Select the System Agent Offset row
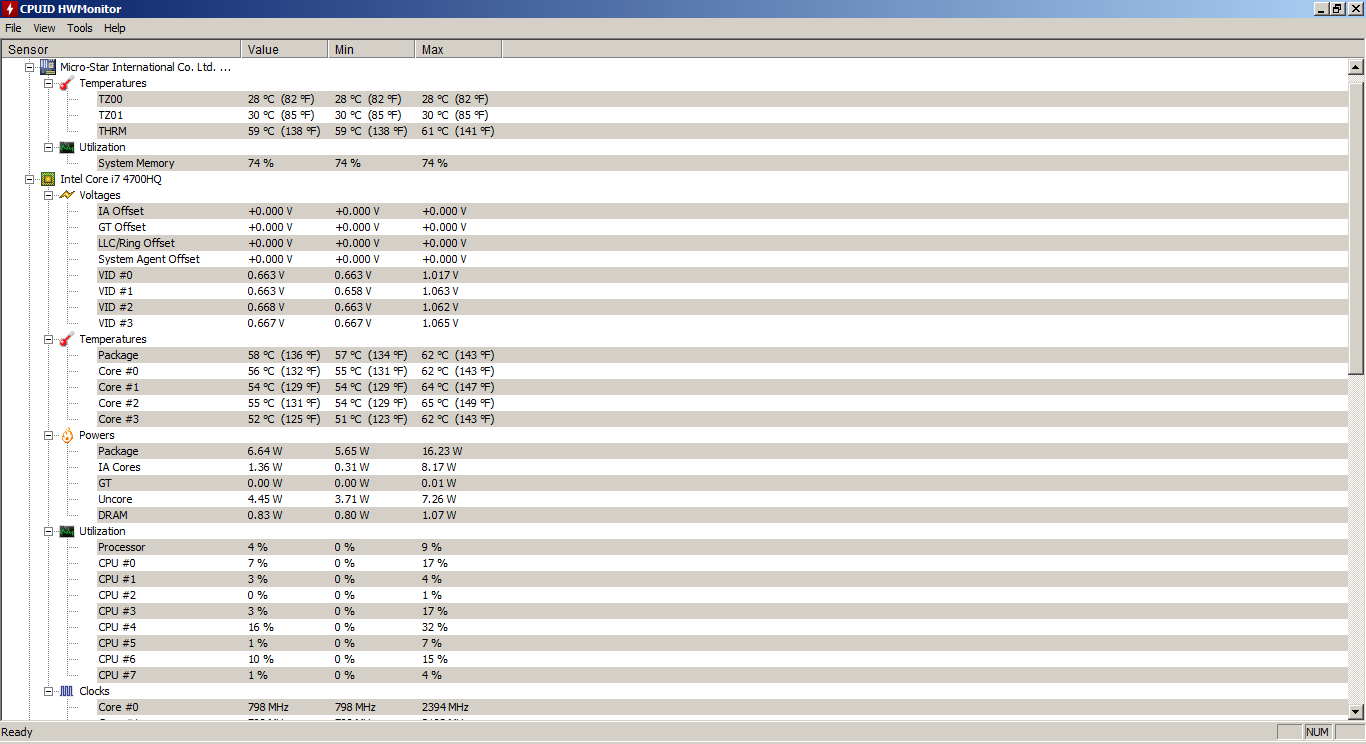This screenshot has height=744, width=1366. [x=721, y=259]
